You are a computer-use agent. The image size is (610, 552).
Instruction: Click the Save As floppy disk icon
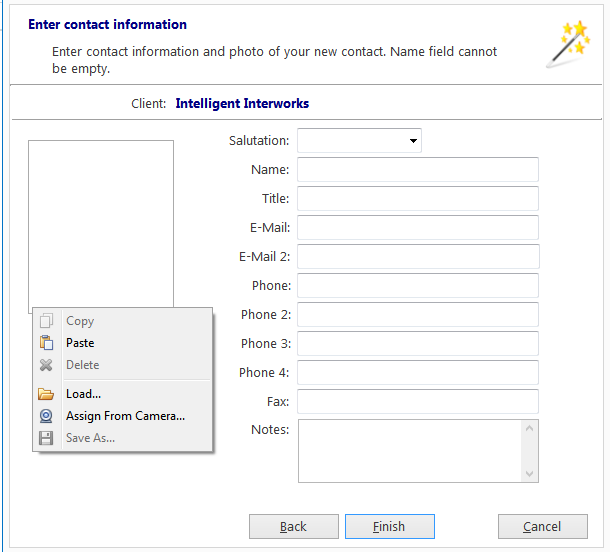(x=46, y=438)
